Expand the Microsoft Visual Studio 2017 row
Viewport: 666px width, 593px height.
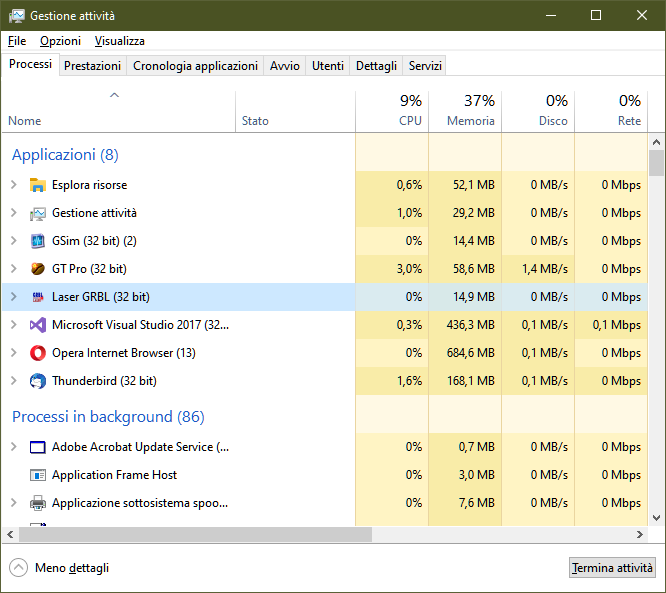coord(14,325)
